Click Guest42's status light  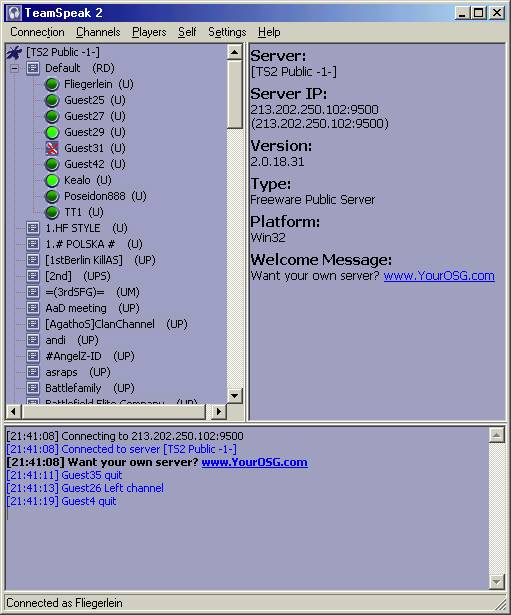(52, 164)
